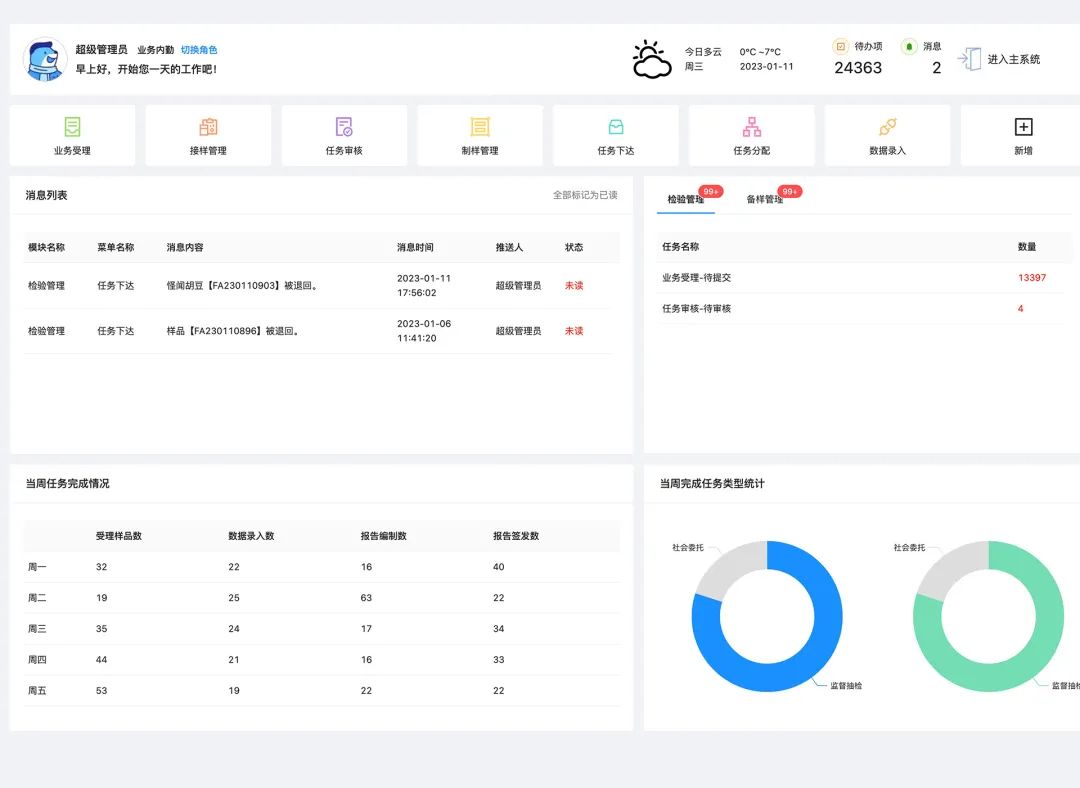Image resolution: width=1080 pixels, height=788 pixels.
Task: Click the 待办项 todo icon
Action: point(840,46)
